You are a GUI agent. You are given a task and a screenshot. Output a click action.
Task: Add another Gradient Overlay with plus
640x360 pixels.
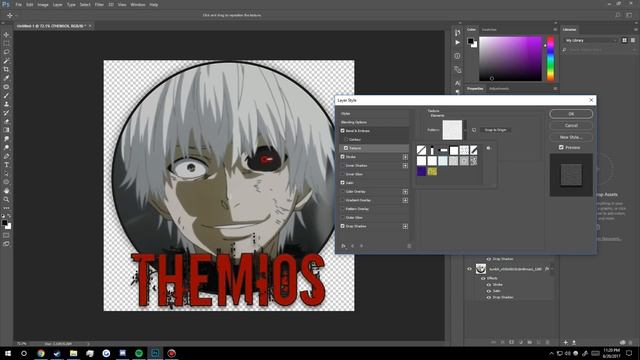[405, 200]
